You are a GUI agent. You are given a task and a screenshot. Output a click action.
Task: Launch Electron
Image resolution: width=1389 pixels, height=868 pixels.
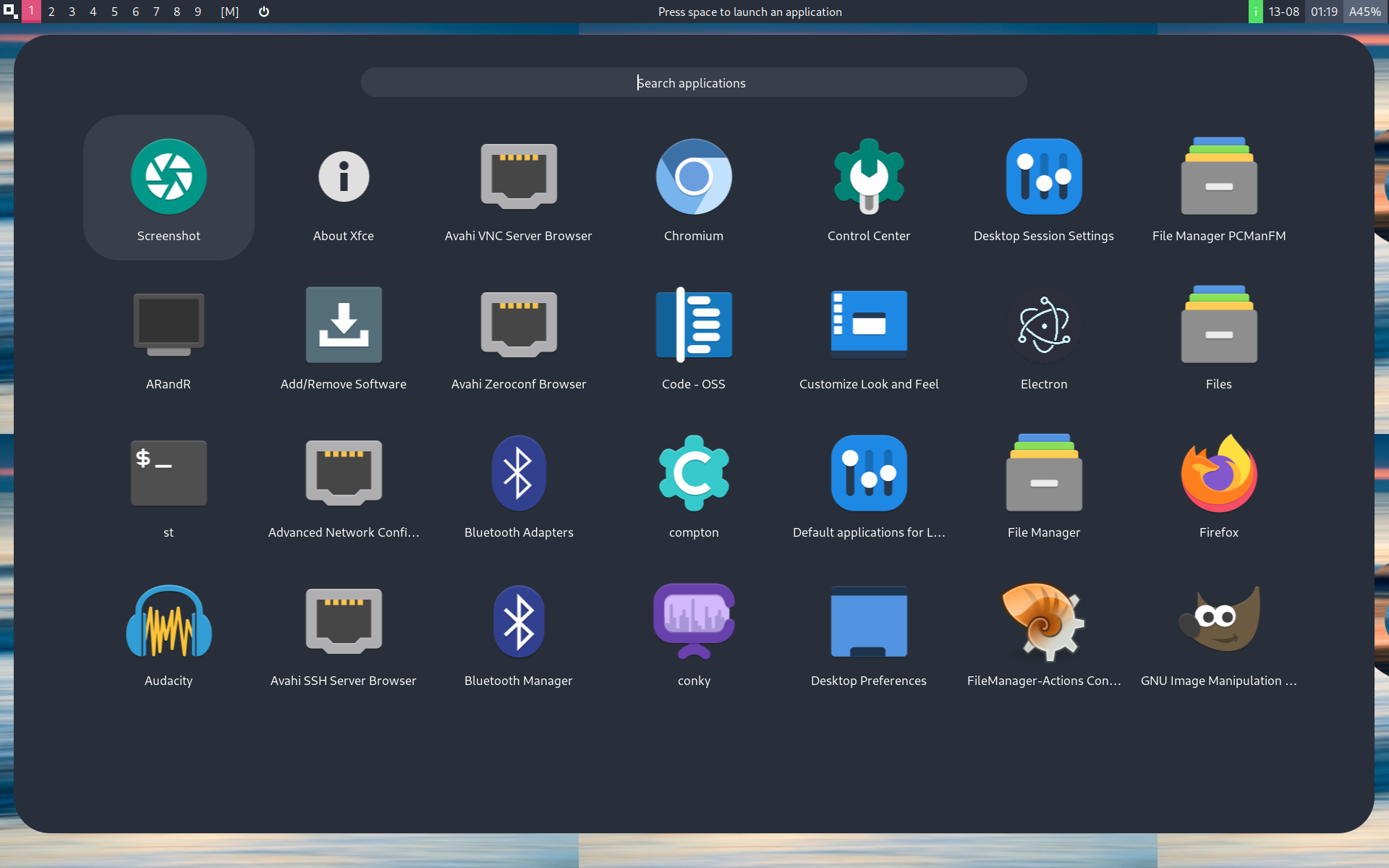click(1044, 336)
